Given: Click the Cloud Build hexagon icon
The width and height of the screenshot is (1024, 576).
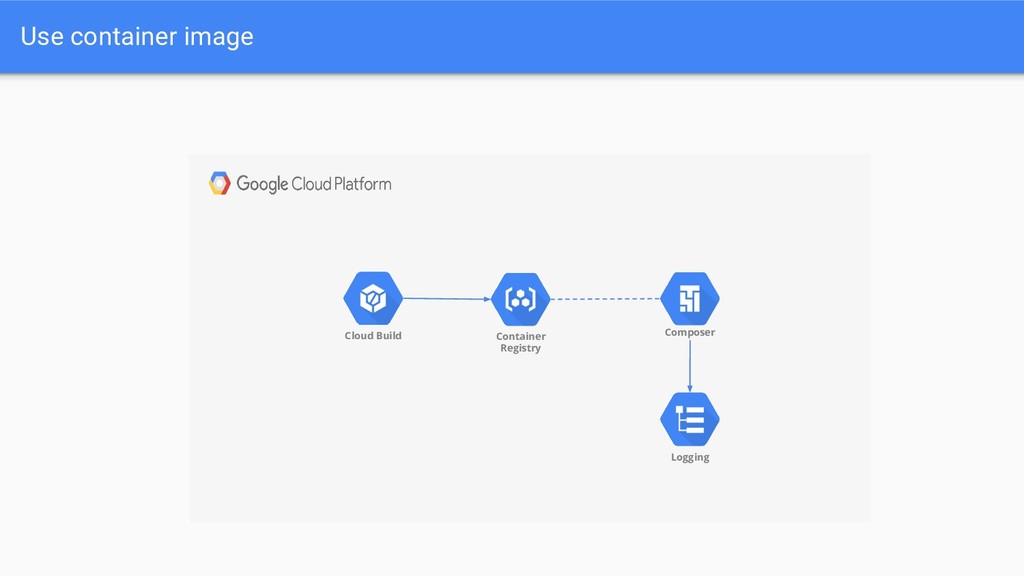Looking at the screenshot, I should click(373, 298).
